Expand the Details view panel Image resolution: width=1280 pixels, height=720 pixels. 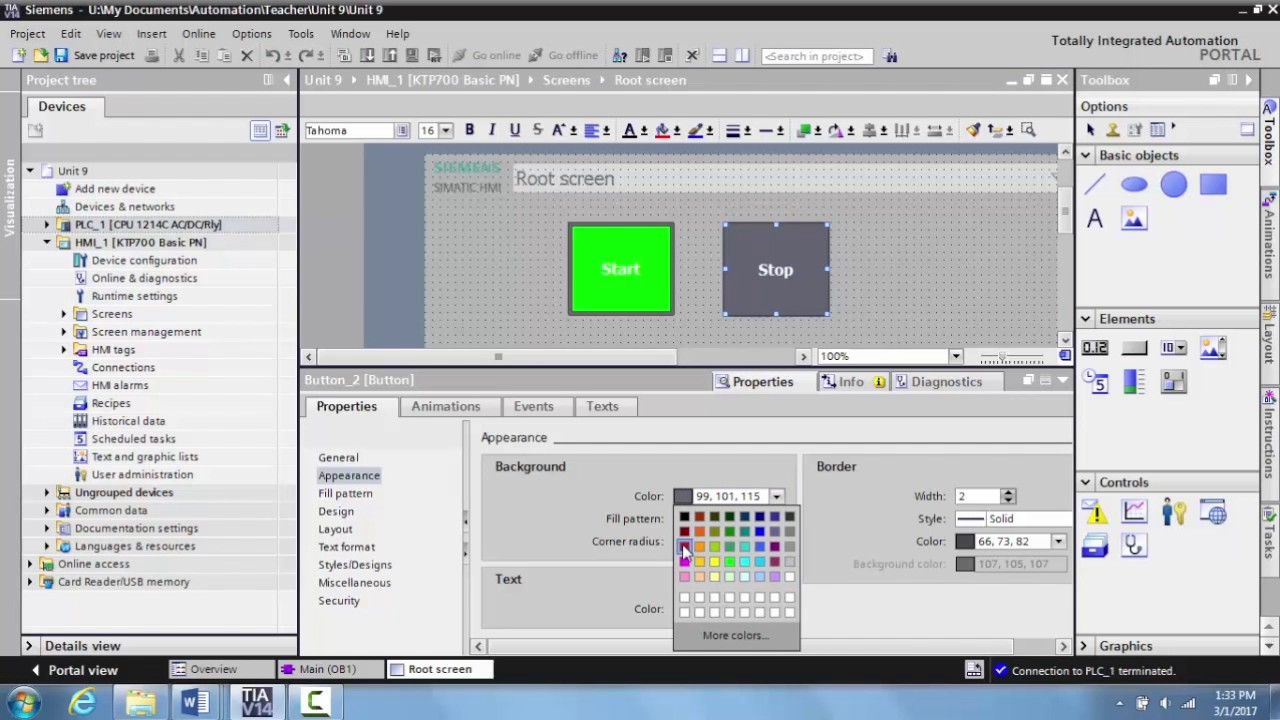[x=29, y=646]
